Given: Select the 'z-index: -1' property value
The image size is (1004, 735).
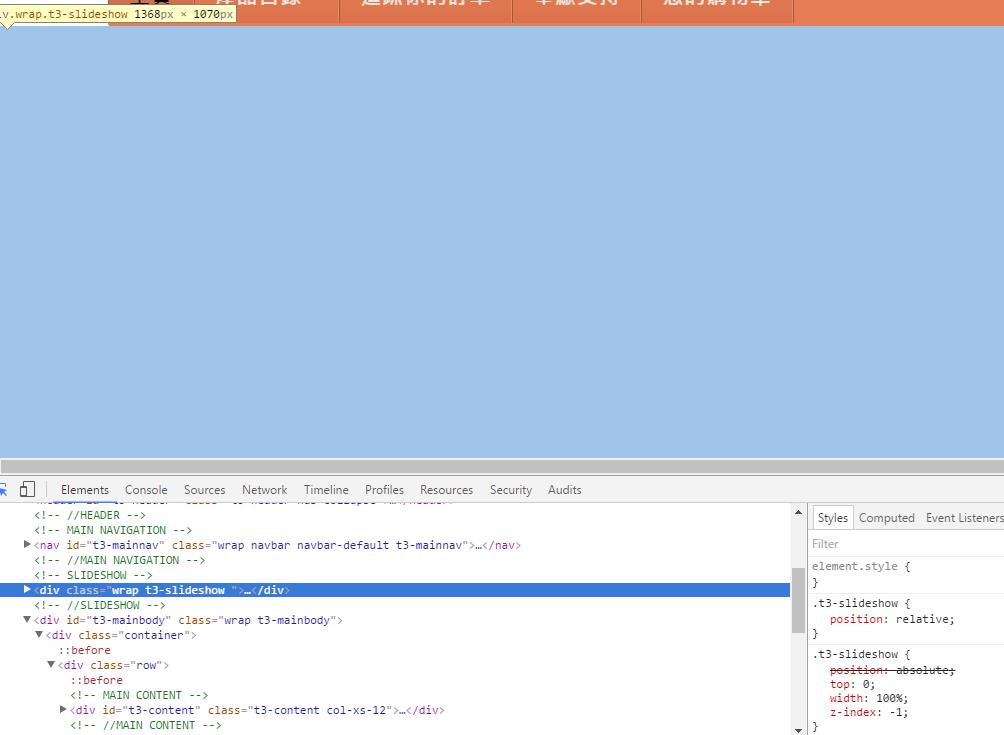Looking at the screenshot, I should pos(895,712).
